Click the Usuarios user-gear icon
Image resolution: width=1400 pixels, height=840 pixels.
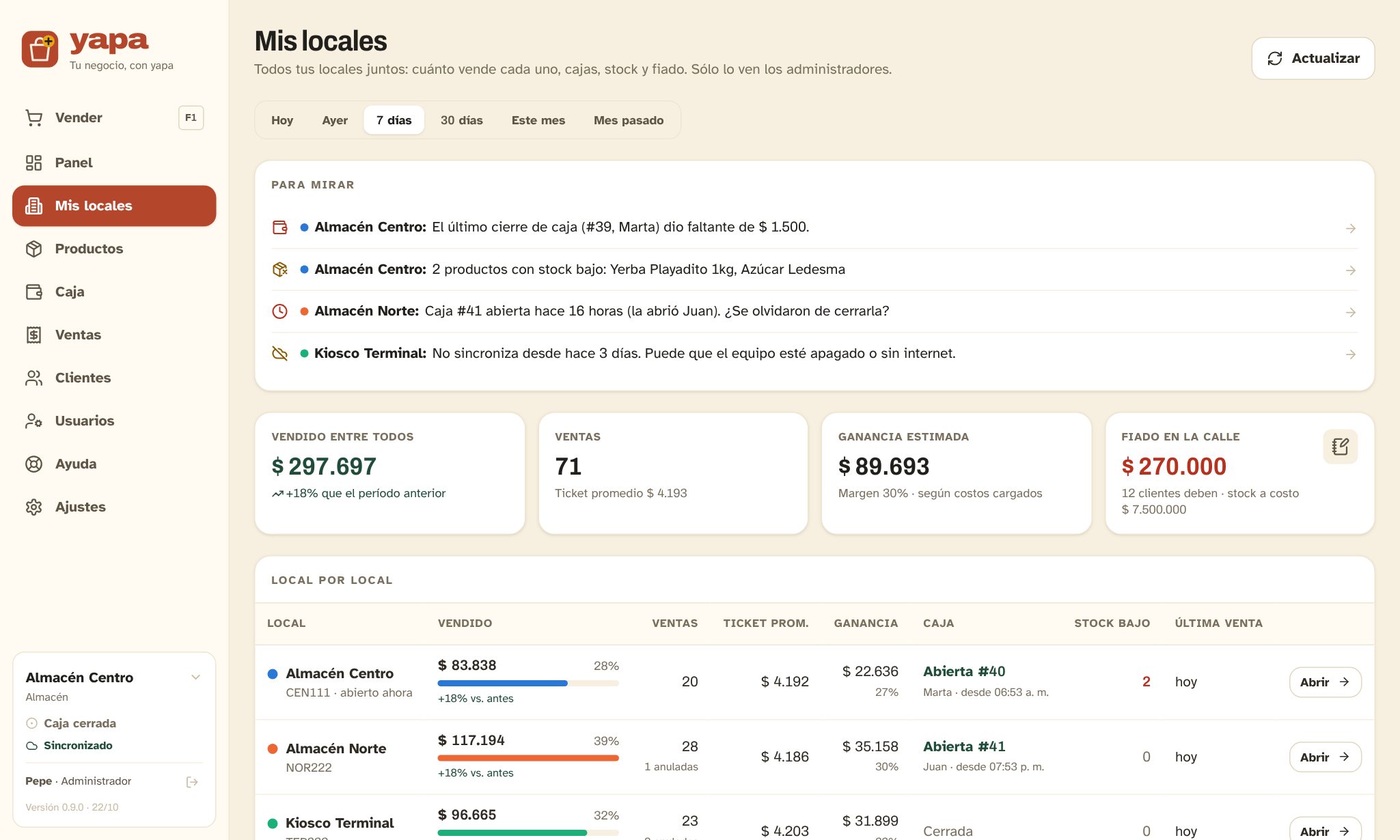click(x=34, y=421)
